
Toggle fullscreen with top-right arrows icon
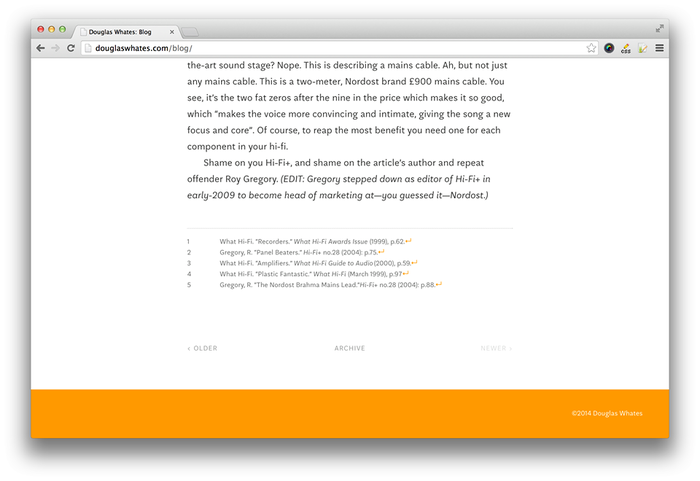tap(660, 29)
